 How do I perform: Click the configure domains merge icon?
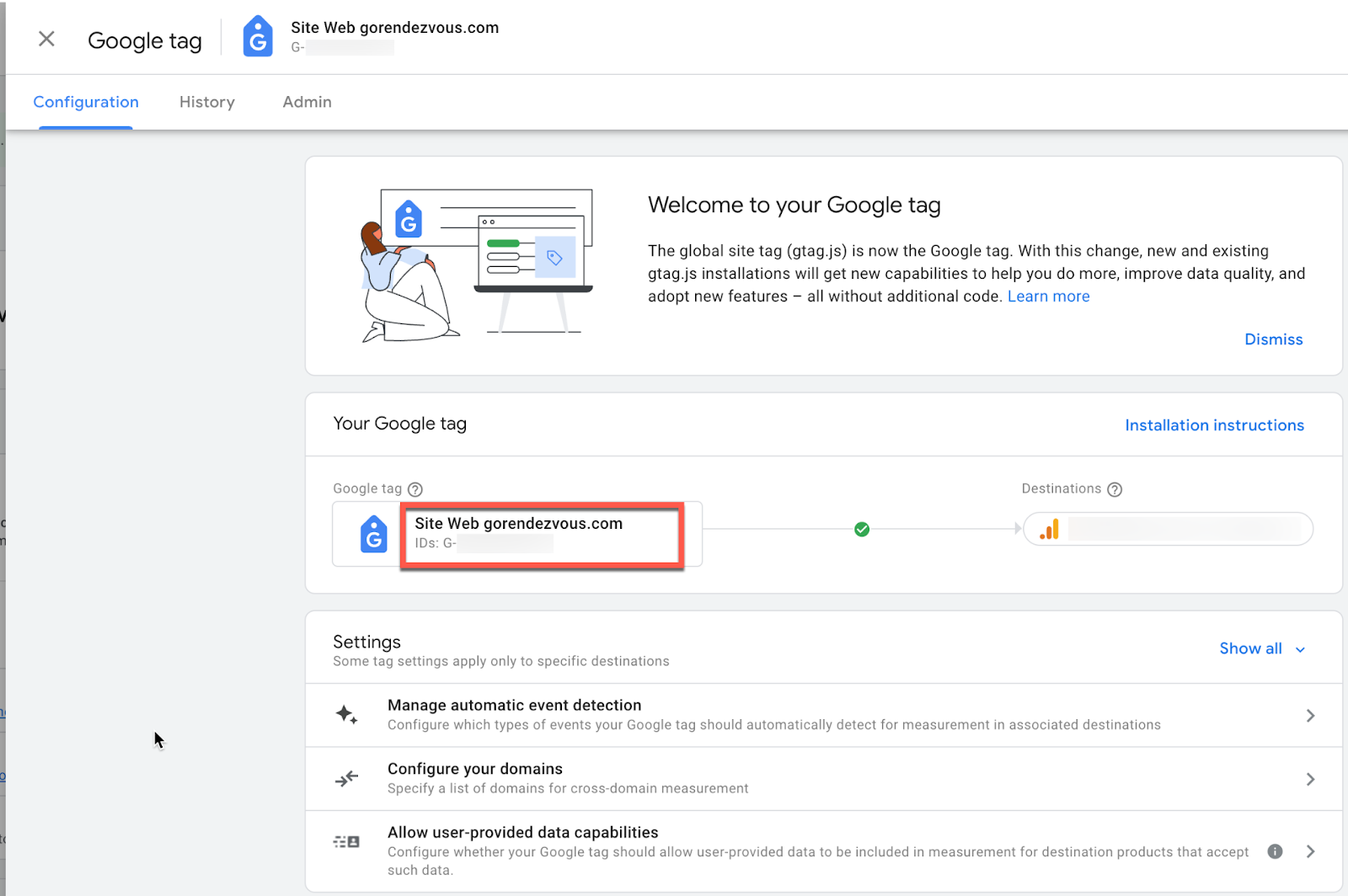[346, 779]
